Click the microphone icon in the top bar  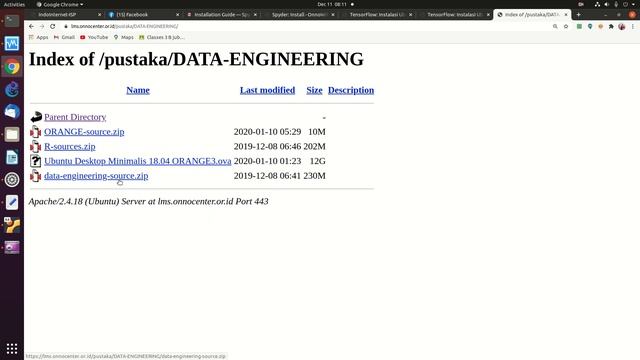(616, 4)
